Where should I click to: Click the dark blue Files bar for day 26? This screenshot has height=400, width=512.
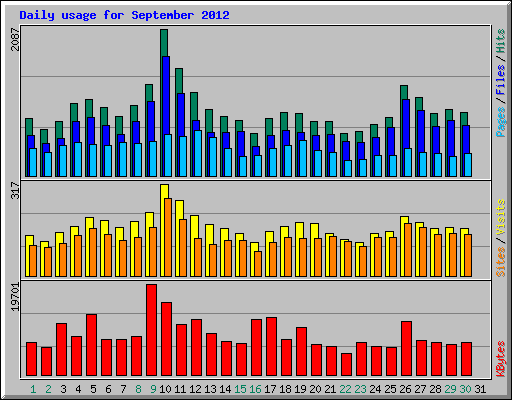pos(406,124)
